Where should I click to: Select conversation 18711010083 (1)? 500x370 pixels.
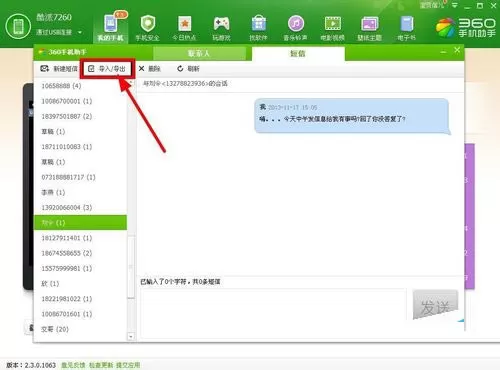[x=80, y=147]
